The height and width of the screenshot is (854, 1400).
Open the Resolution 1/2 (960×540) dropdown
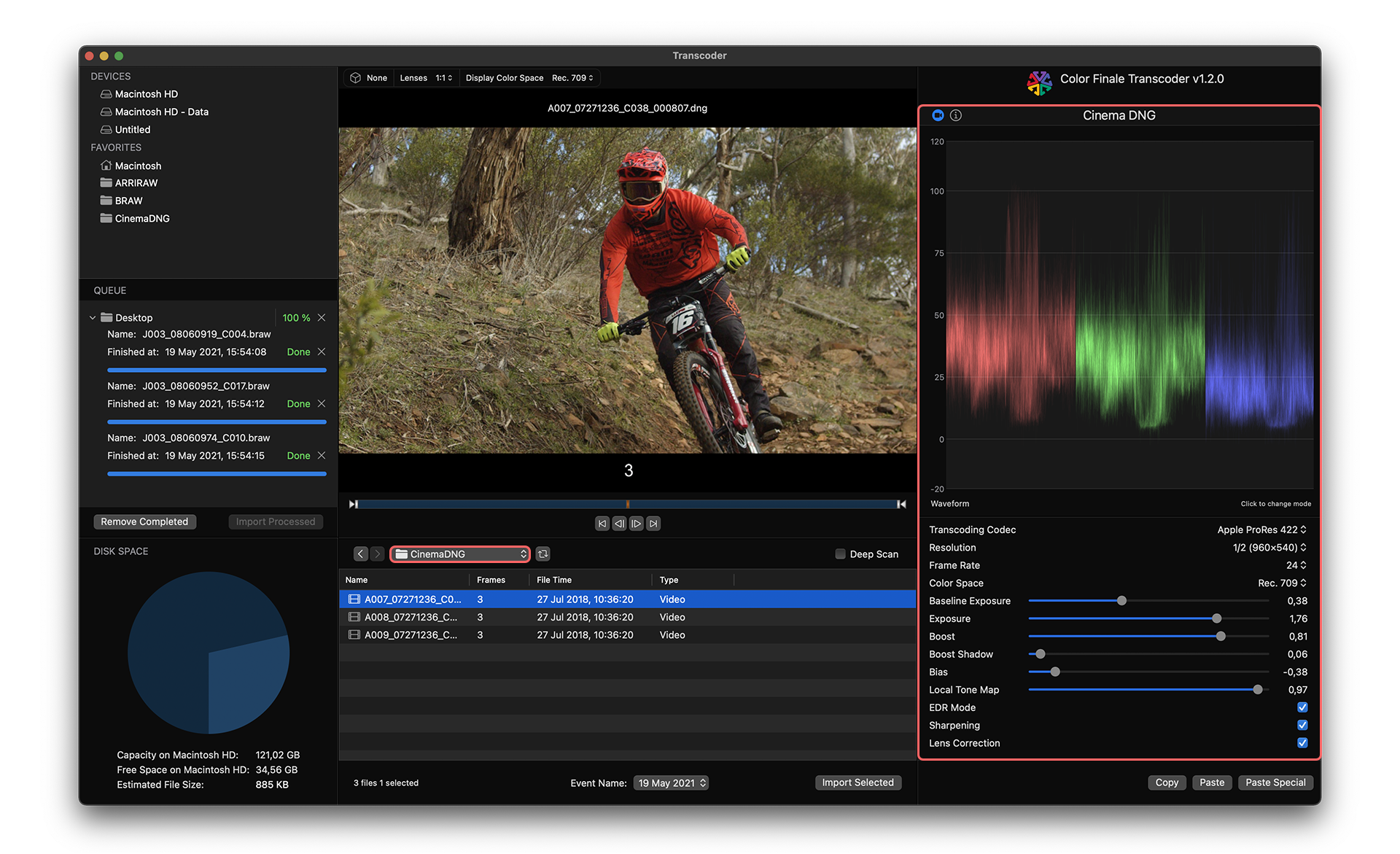coord(1269,548)
